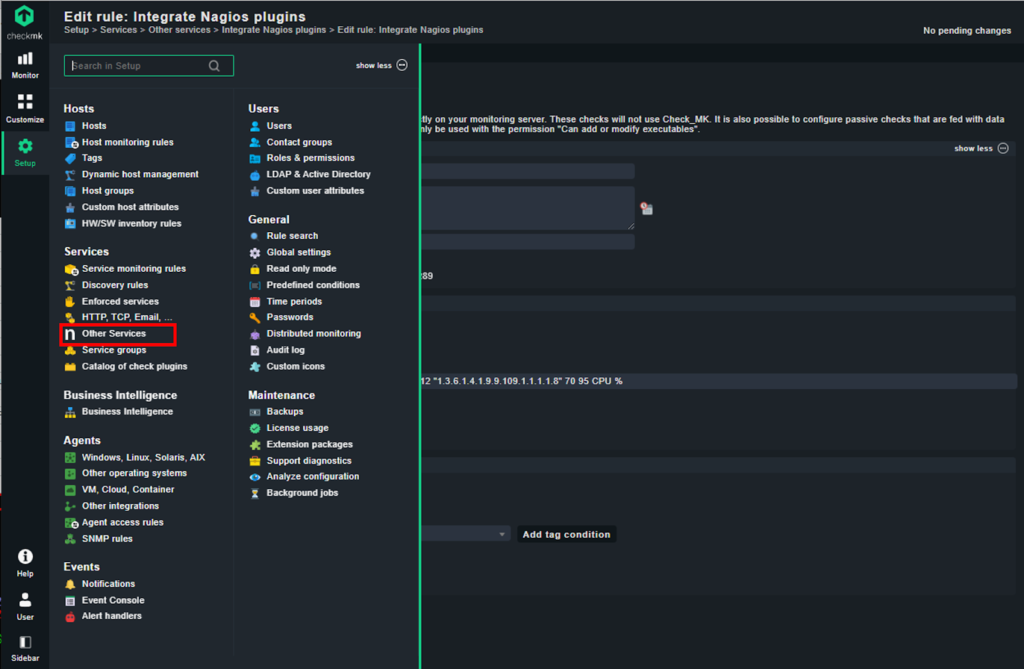Open VM, Cloud, Container

point(128,489)
